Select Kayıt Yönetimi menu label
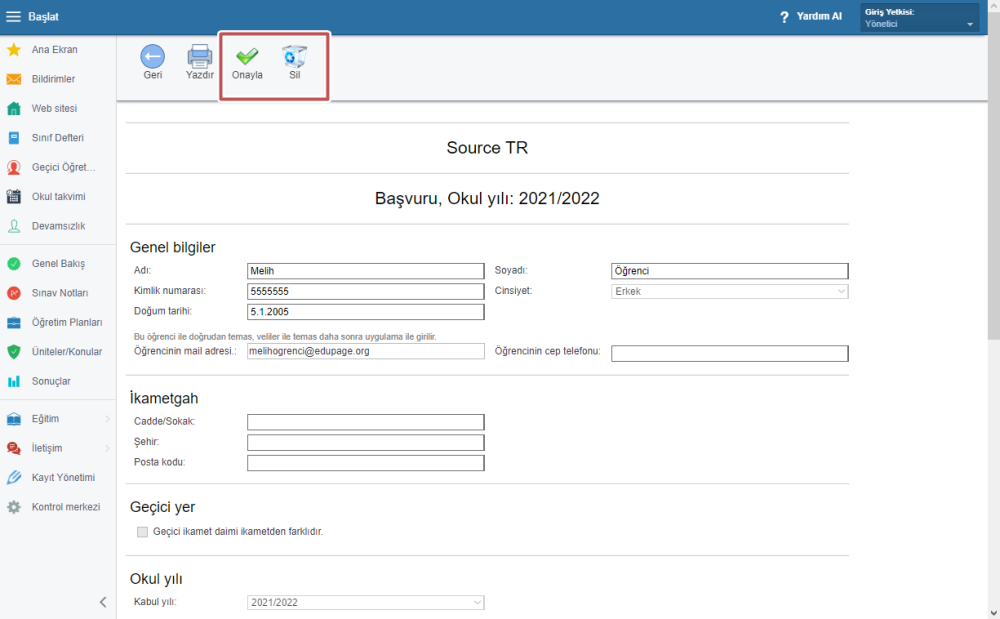The width and height of the screenshot is (1000, 619). pyautogui.click(x=63, y=477)
